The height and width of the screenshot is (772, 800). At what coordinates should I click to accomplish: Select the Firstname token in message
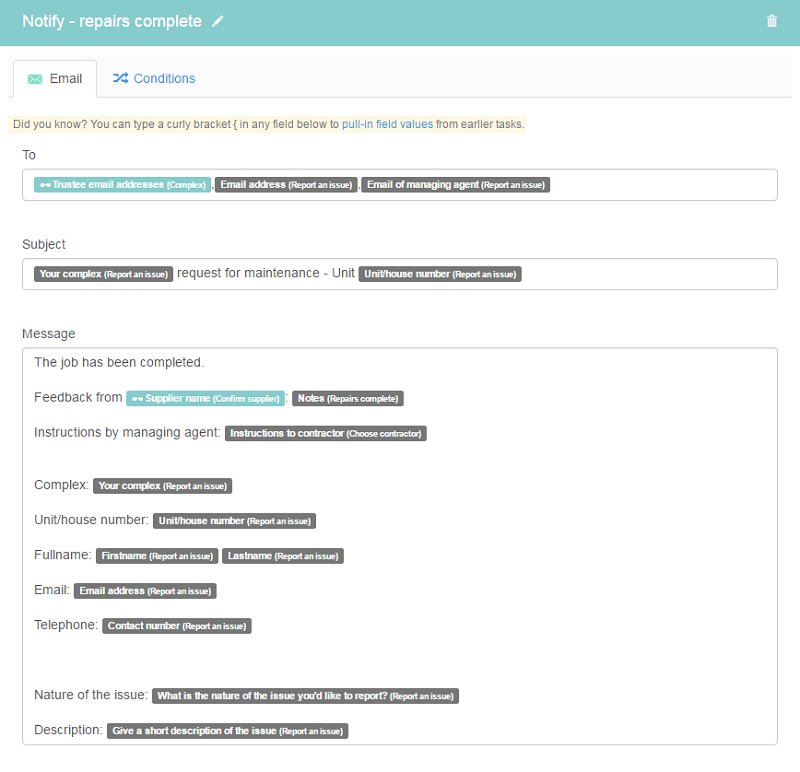click(157, 556)
